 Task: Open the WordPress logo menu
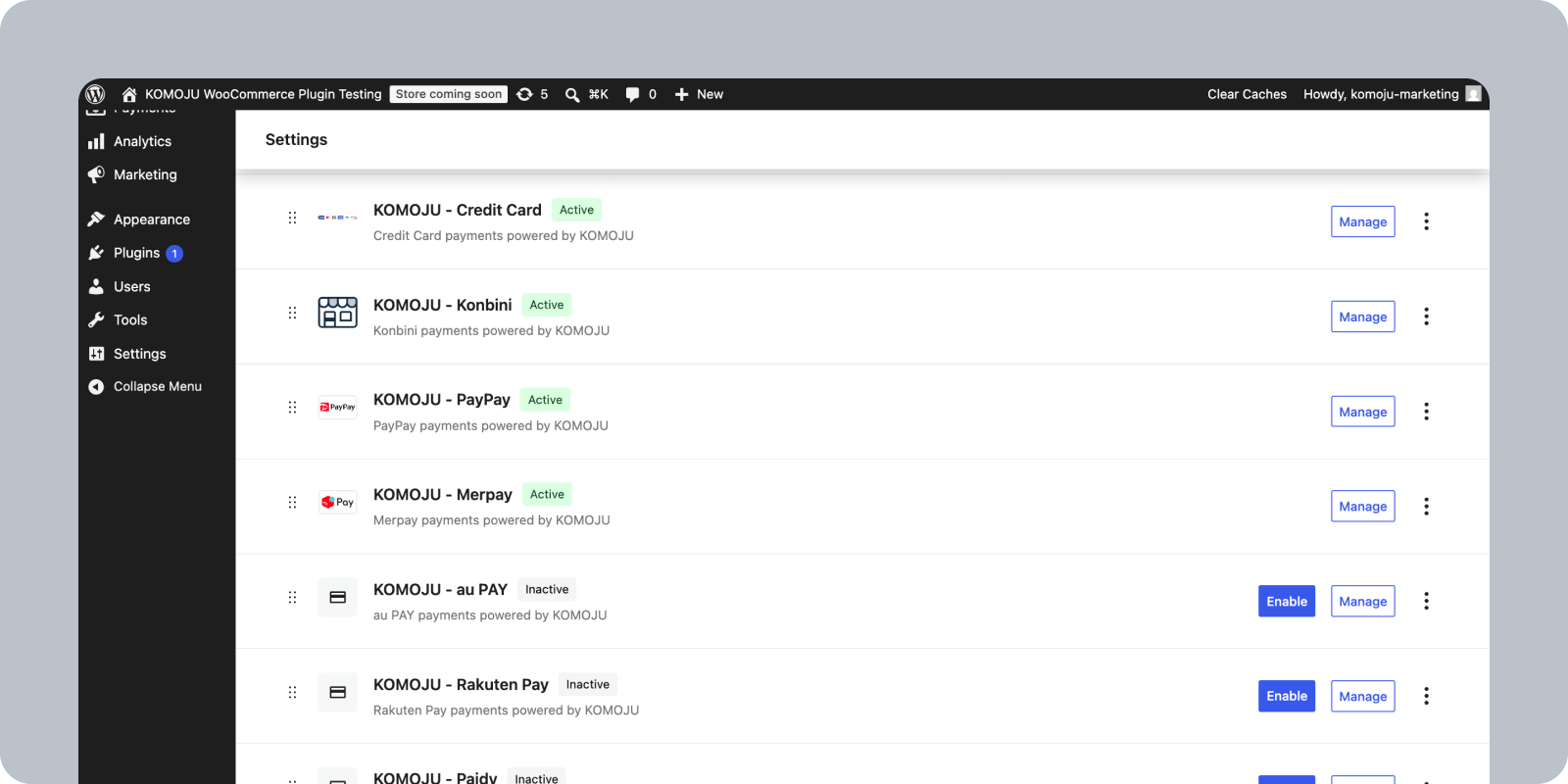point(95,94)
